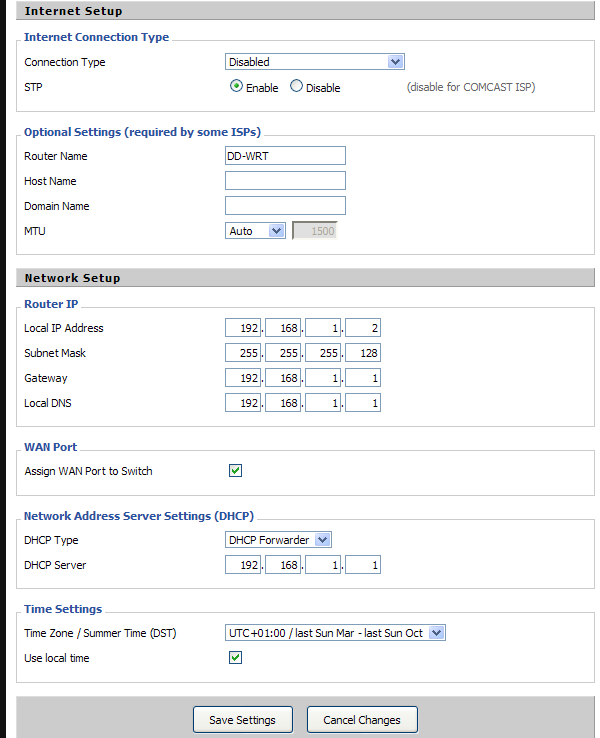
Task: Toggle the Use local time checkbox
Action: pyautogui.click(x=235, y=658)
